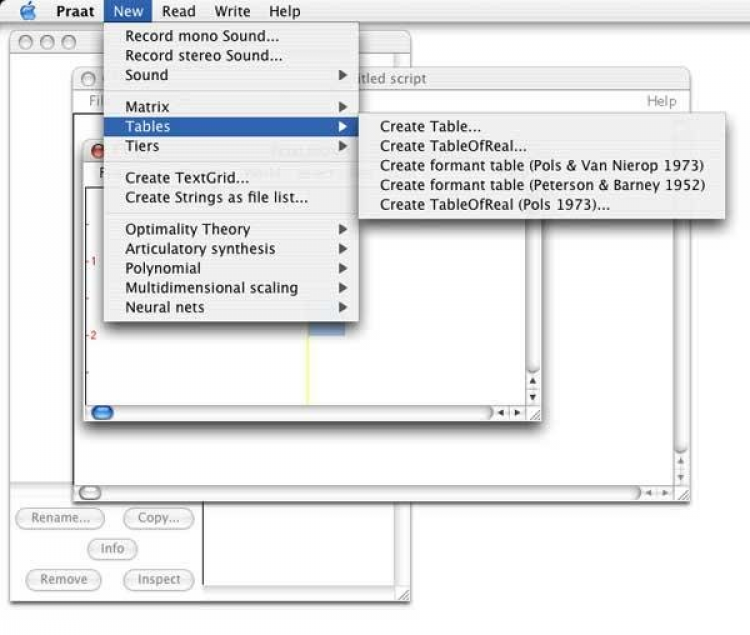Click the resize grip of the front window
Image resolution: width=750 pixels, height=635 pixels.
(x=534, y=415)
